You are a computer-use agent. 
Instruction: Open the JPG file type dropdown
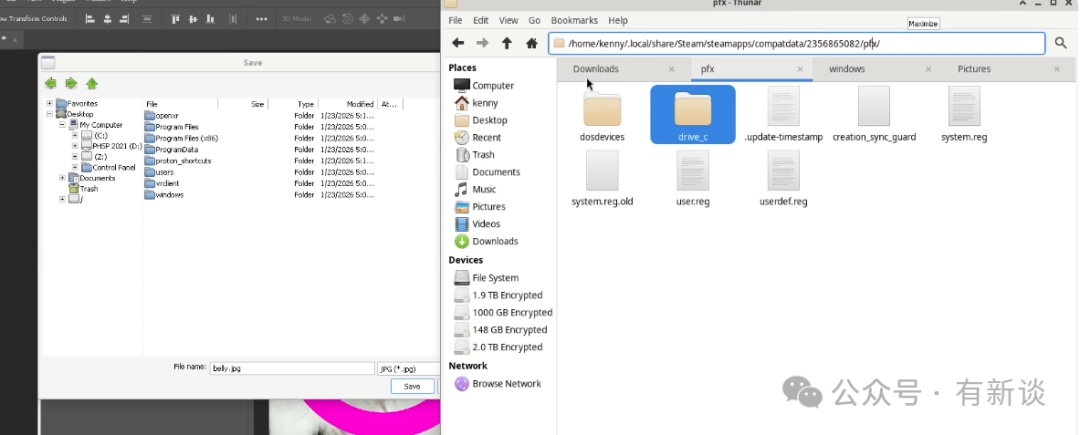(407, 368)
